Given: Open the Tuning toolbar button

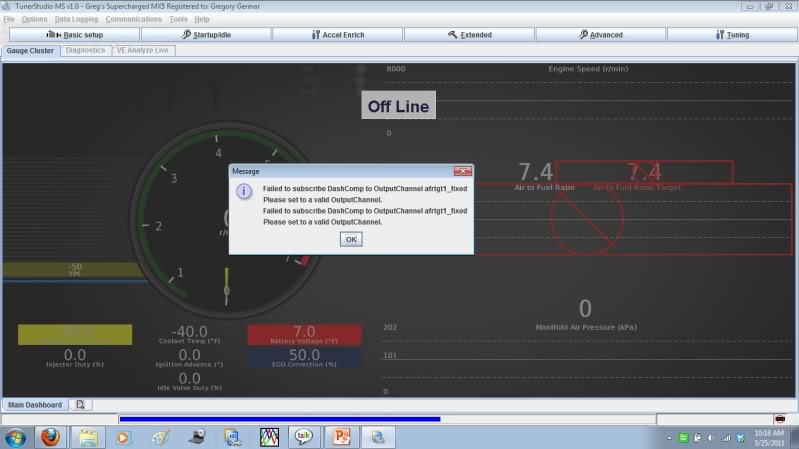Looking at the screenshot, I should [x=732, y=35].
